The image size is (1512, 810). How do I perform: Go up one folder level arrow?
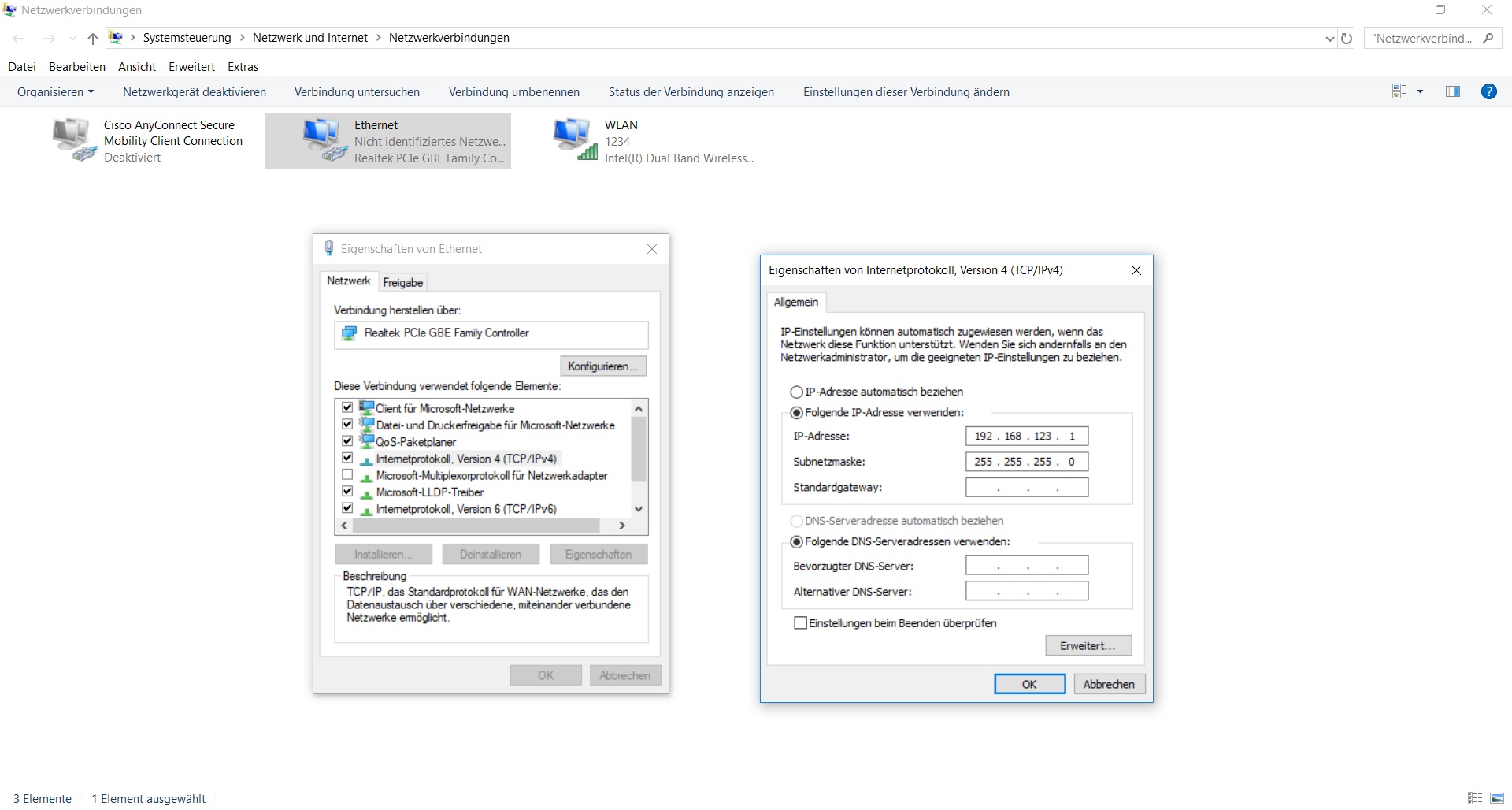93,38
